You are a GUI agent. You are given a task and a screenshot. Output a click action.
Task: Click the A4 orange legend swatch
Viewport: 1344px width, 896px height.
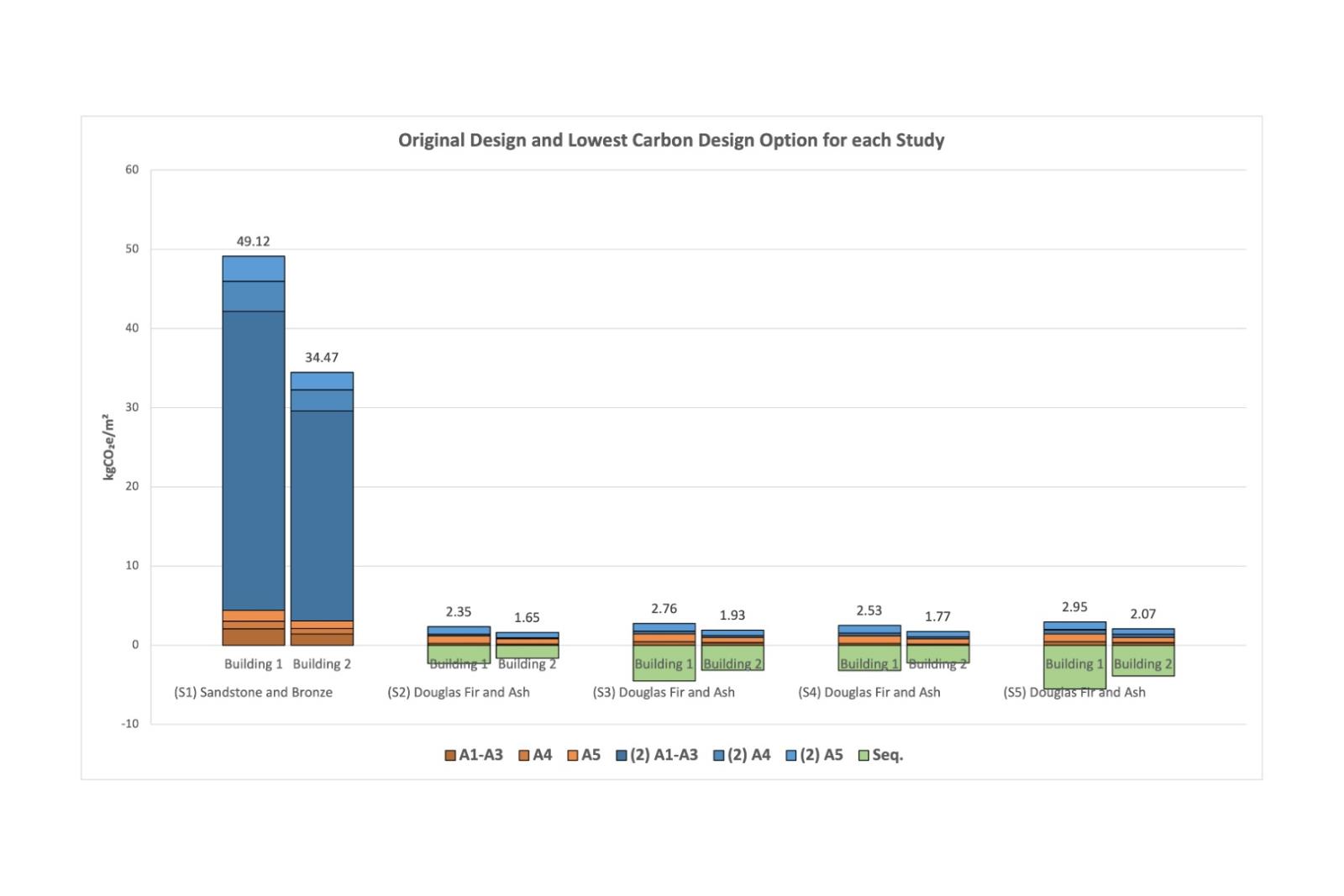click(524, 756)
